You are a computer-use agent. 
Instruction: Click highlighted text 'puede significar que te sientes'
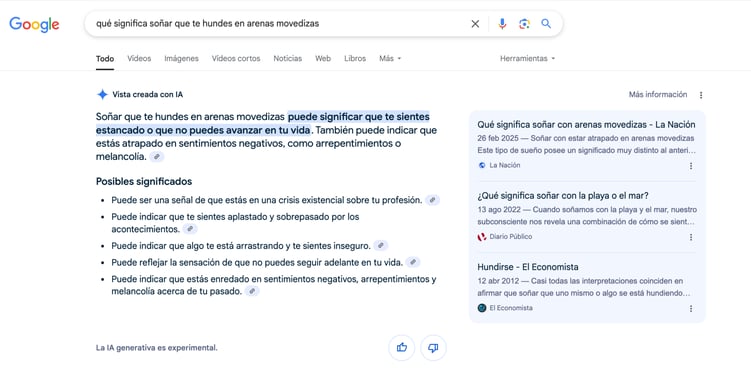click(x=359, y=116)
